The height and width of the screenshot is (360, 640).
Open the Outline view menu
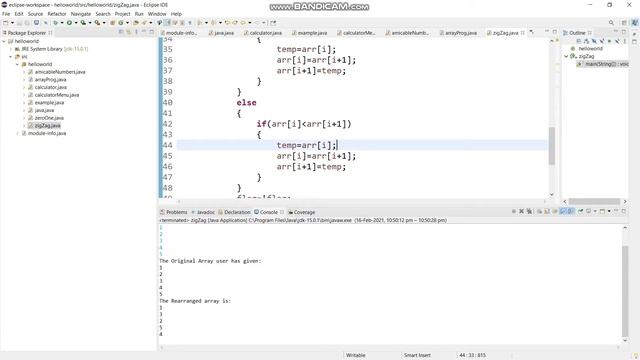[625, 41]
